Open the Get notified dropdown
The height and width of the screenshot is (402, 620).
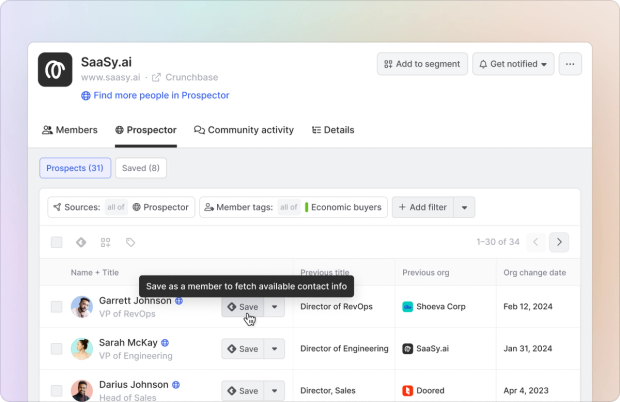point(513,64)
